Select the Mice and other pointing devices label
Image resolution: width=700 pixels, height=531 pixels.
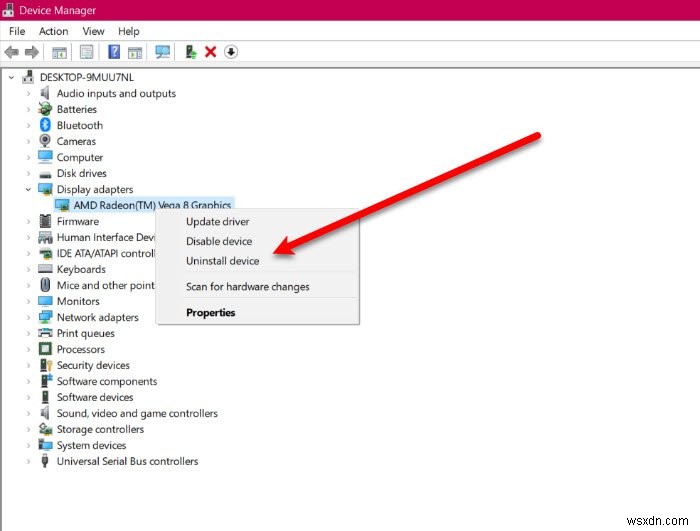(106, 285)
